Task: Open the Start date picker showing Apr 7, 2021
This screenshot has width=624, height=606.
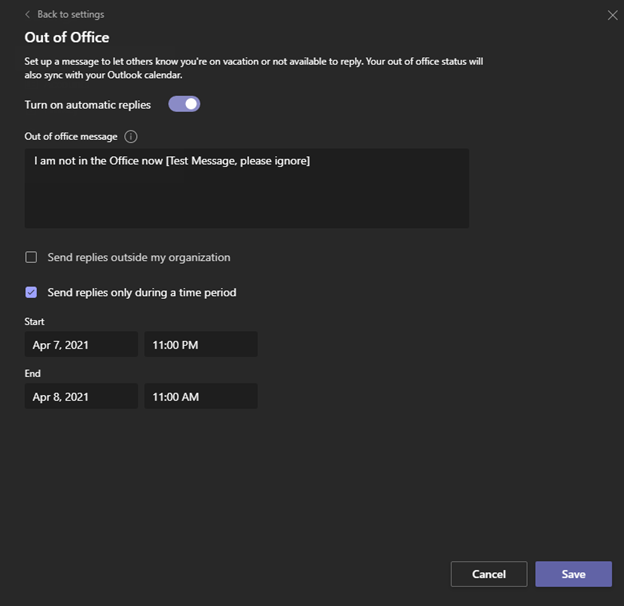Action: coord(81,345)
